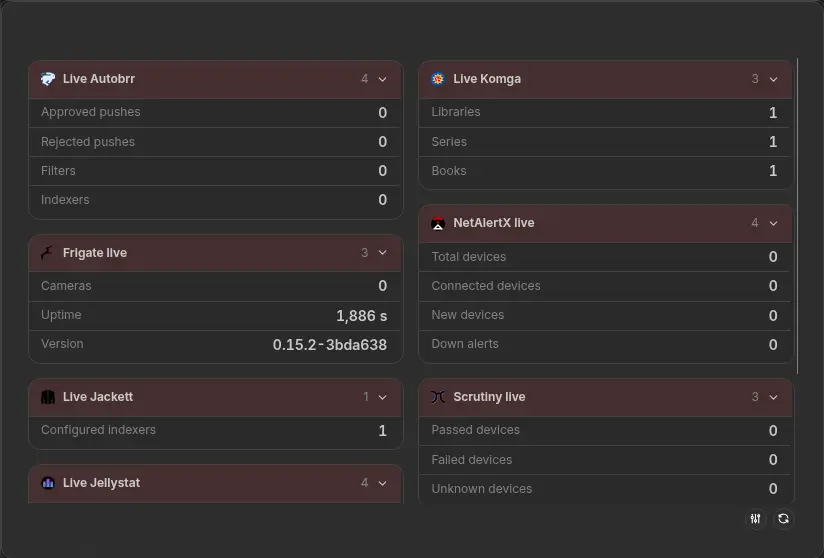824x558 pixels.
Task: Click the Libraries row label
Action: 456,112
